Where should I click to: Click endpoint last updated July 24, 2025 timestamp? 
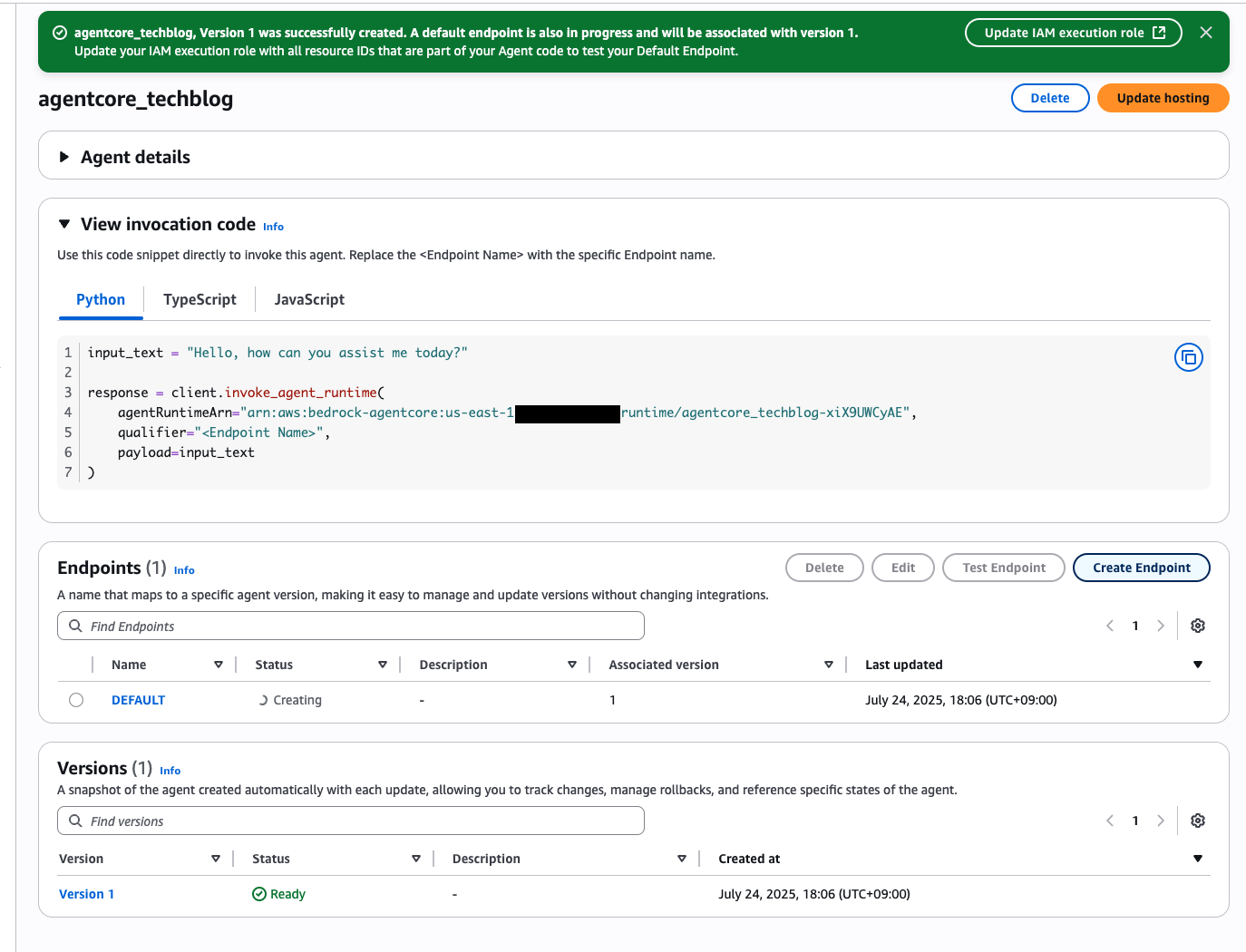click(x=961, y=700)
